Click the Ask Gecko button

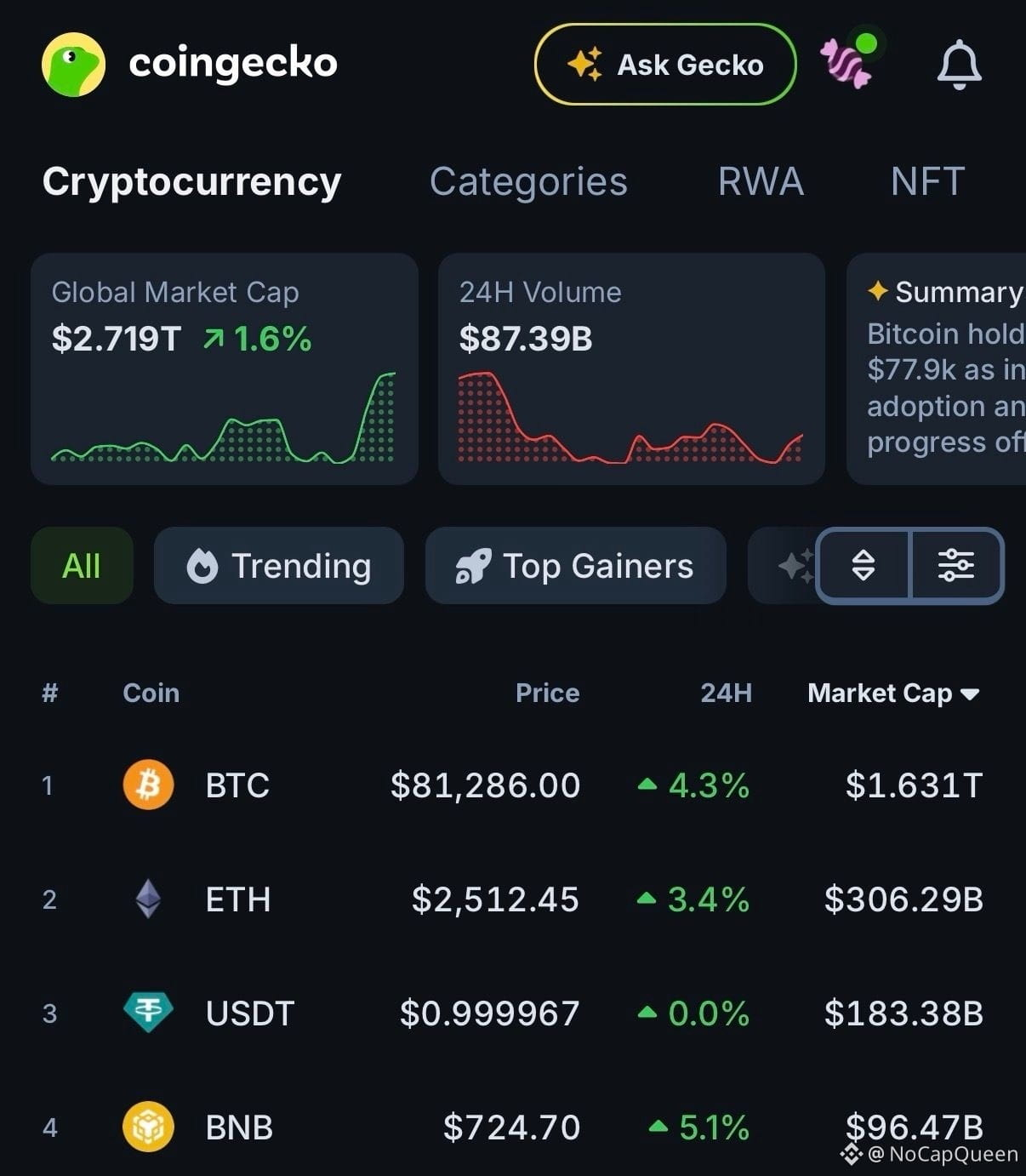665,65
